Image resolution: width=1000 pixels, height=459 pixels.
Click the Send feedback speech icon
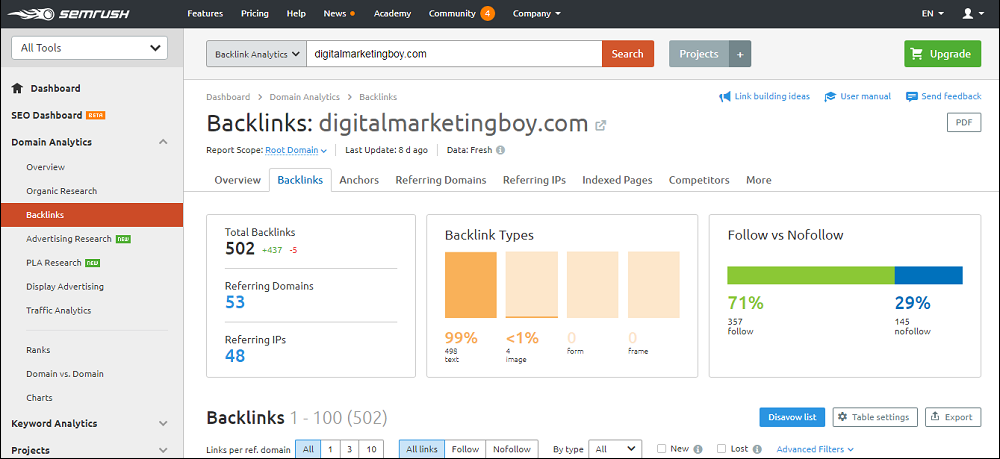911,97
